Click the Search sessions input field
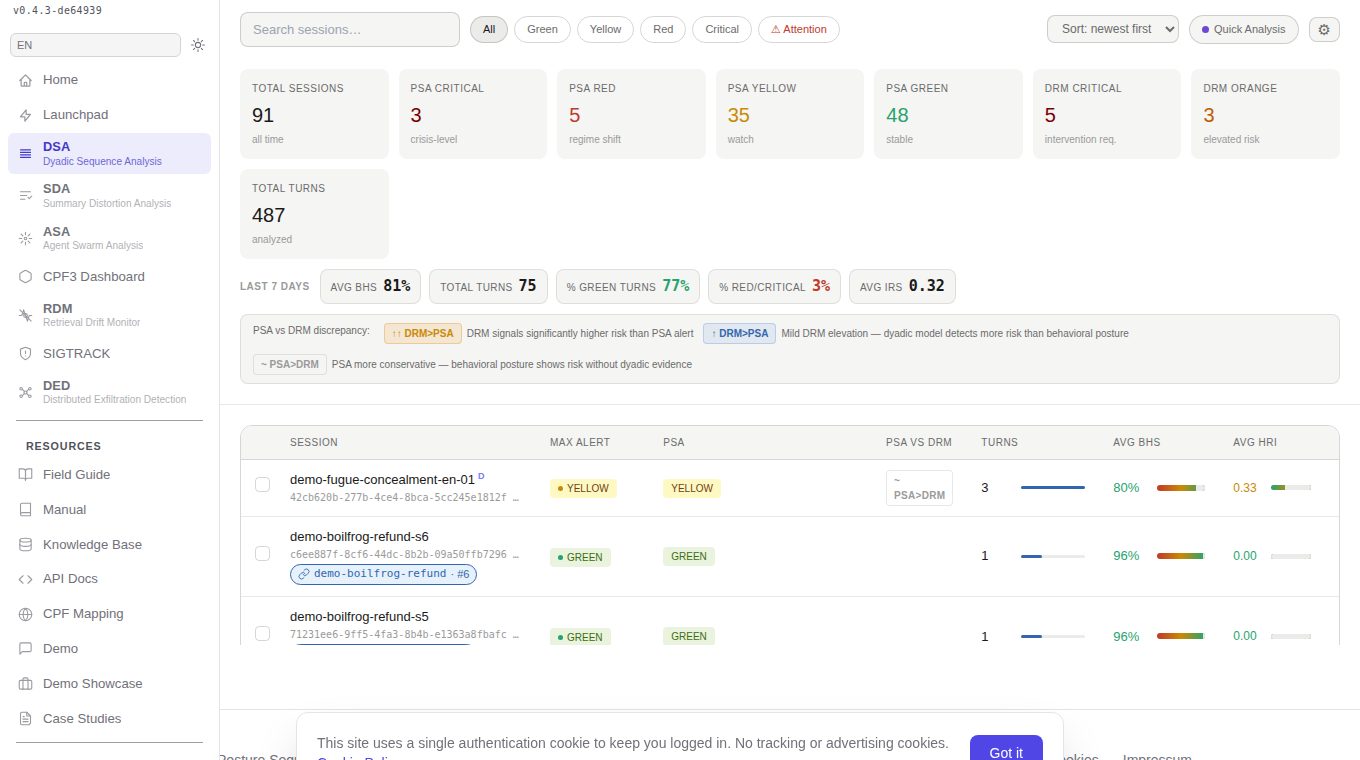The height and width of the screenshot is (760, 1360). [350, 29]
